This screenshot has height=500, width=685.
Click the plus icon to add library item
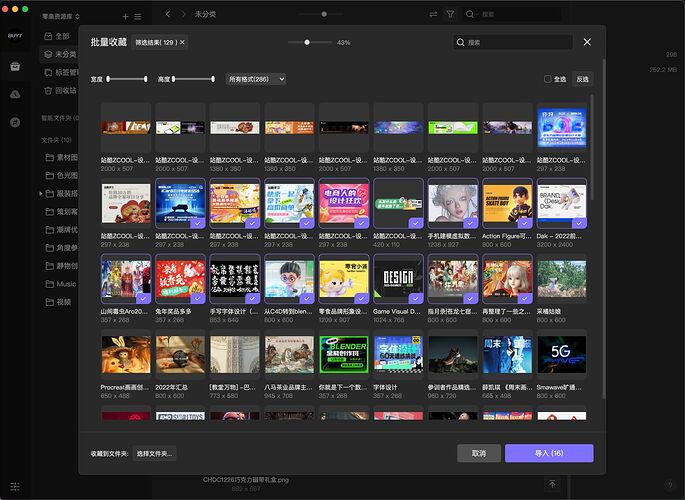(125, 17)
